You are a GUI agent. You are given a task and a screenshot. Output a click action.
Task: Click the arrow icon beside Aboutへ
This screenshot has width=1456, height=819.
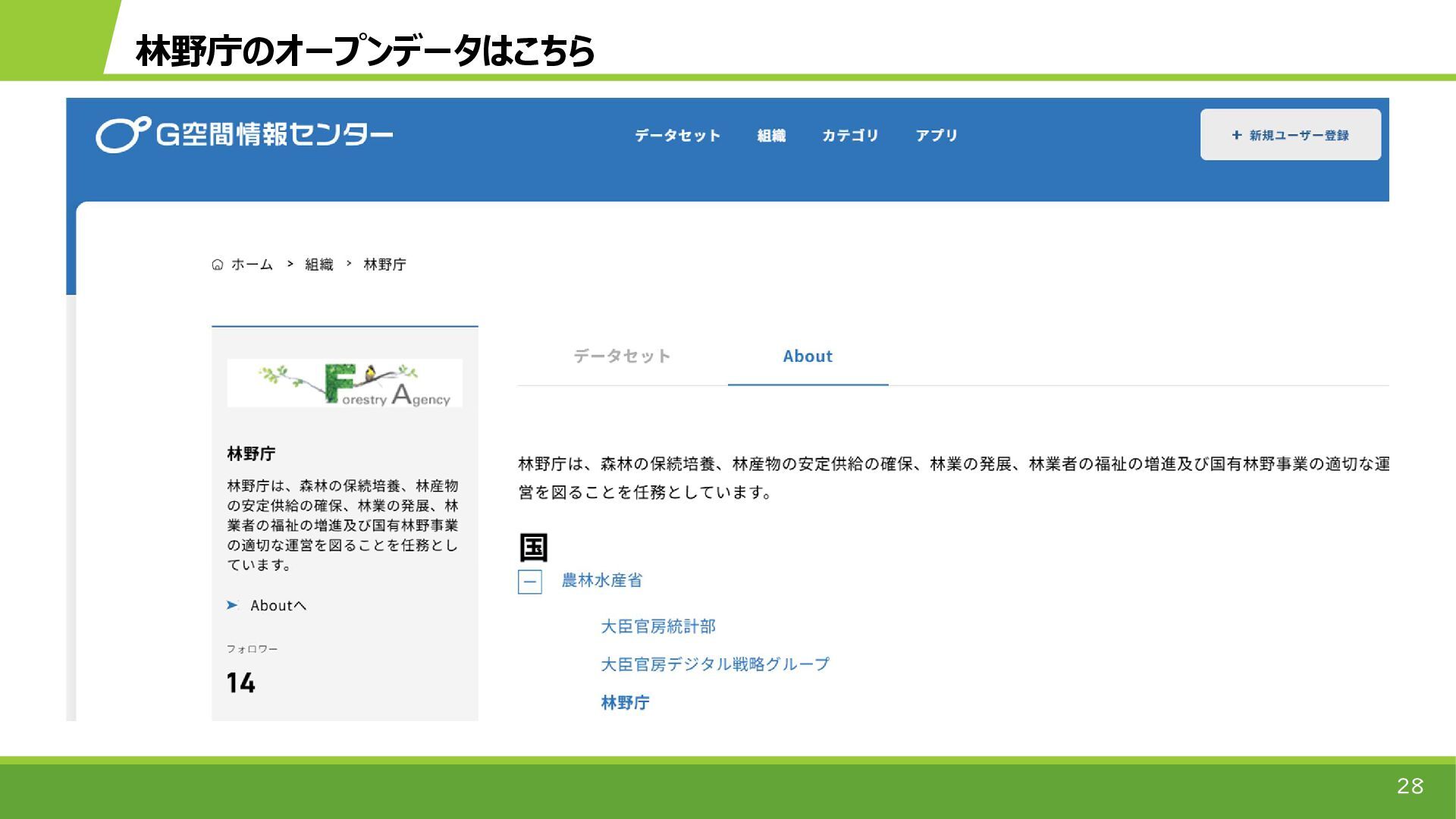pyautogui.click(x=233, y=605)
